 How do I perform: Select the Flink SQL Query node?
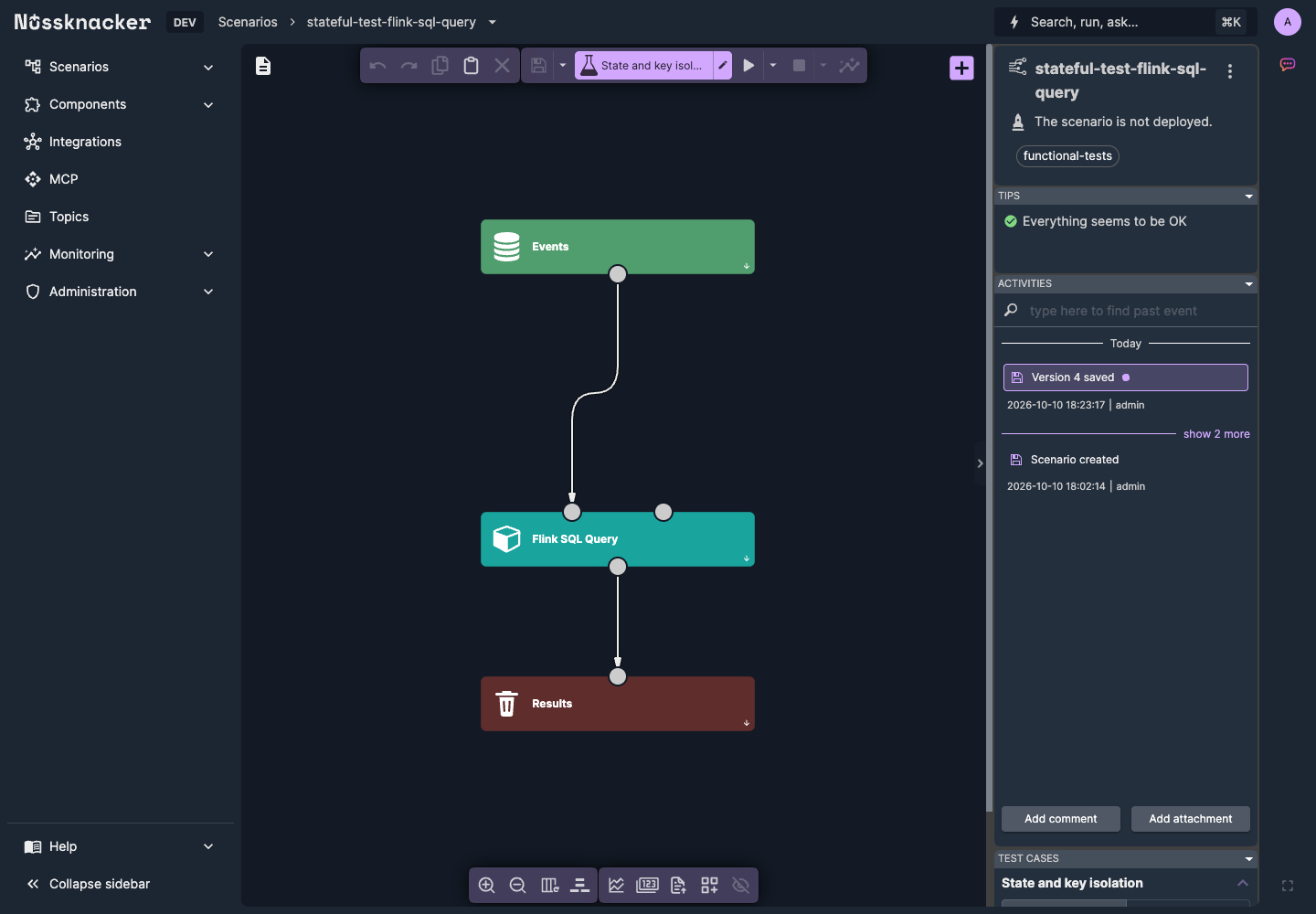618,539
